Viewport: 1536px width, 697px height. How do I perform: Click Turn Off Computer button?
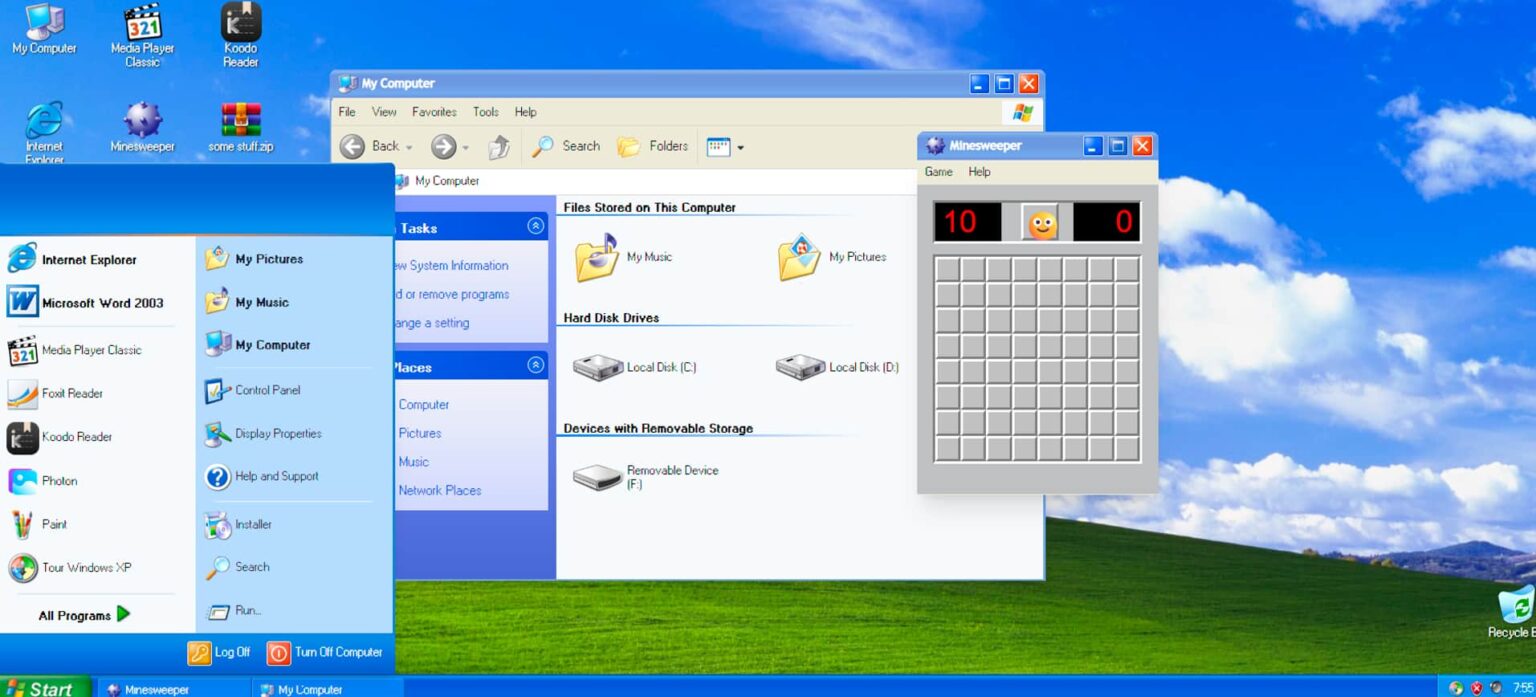point(326,652)
